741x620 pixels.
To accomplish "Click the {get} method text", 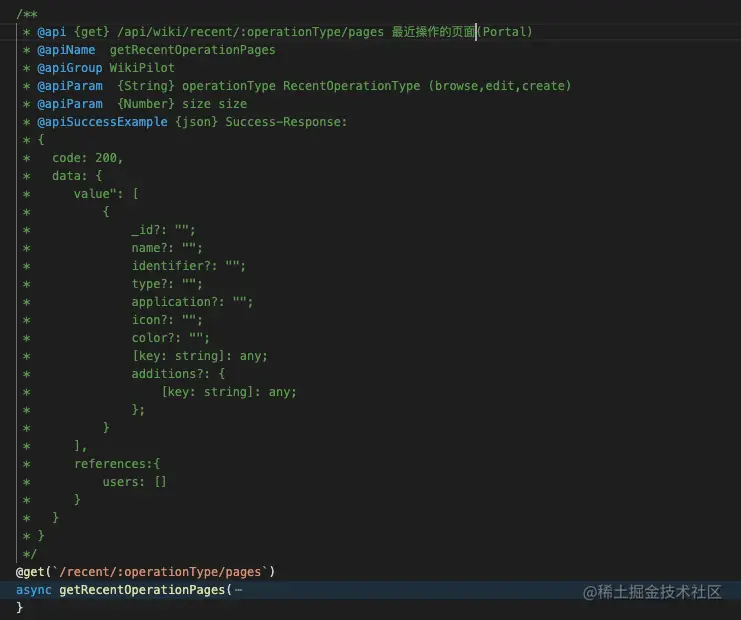I will point(92,32).
